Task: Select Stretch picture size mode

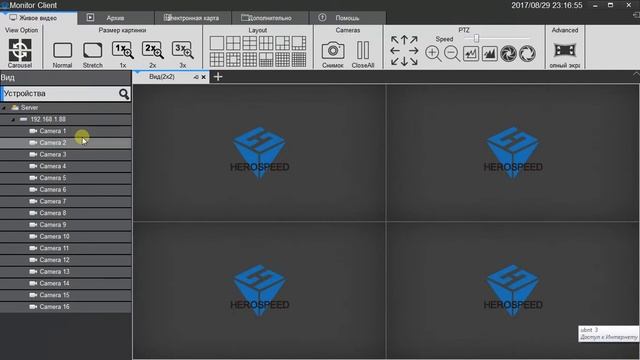Action: tap(93, 51)
